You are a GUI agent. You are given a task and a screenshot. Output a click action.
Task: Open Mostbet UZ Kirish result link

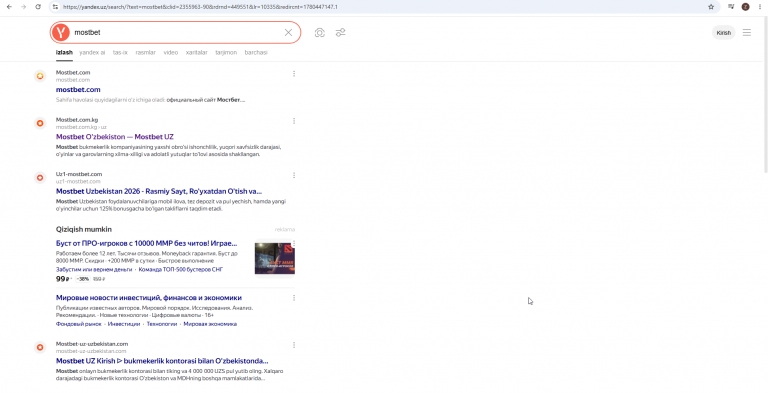[162, 361]
